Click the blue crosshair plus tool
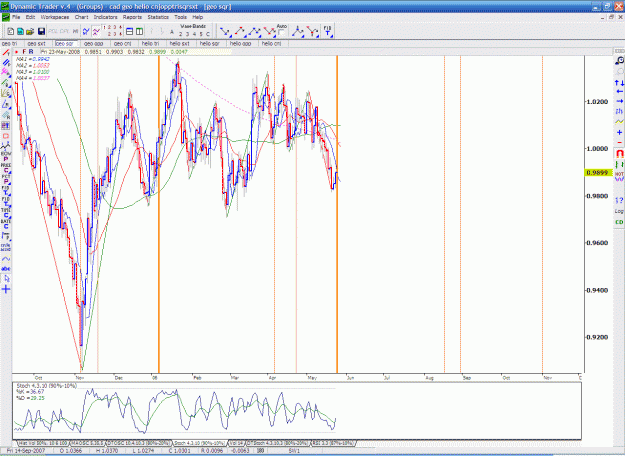625x456 pixels. [x=6, y=289]
